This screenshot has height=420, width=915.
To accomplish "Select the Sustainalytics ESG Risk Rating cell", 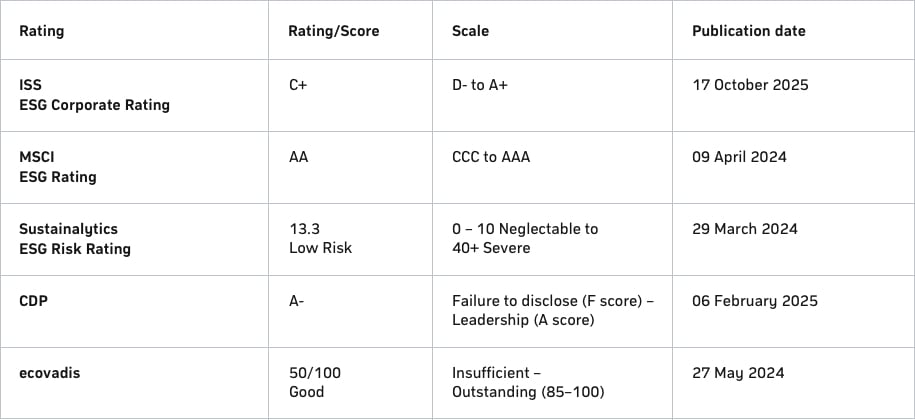I will click(75, 239).
